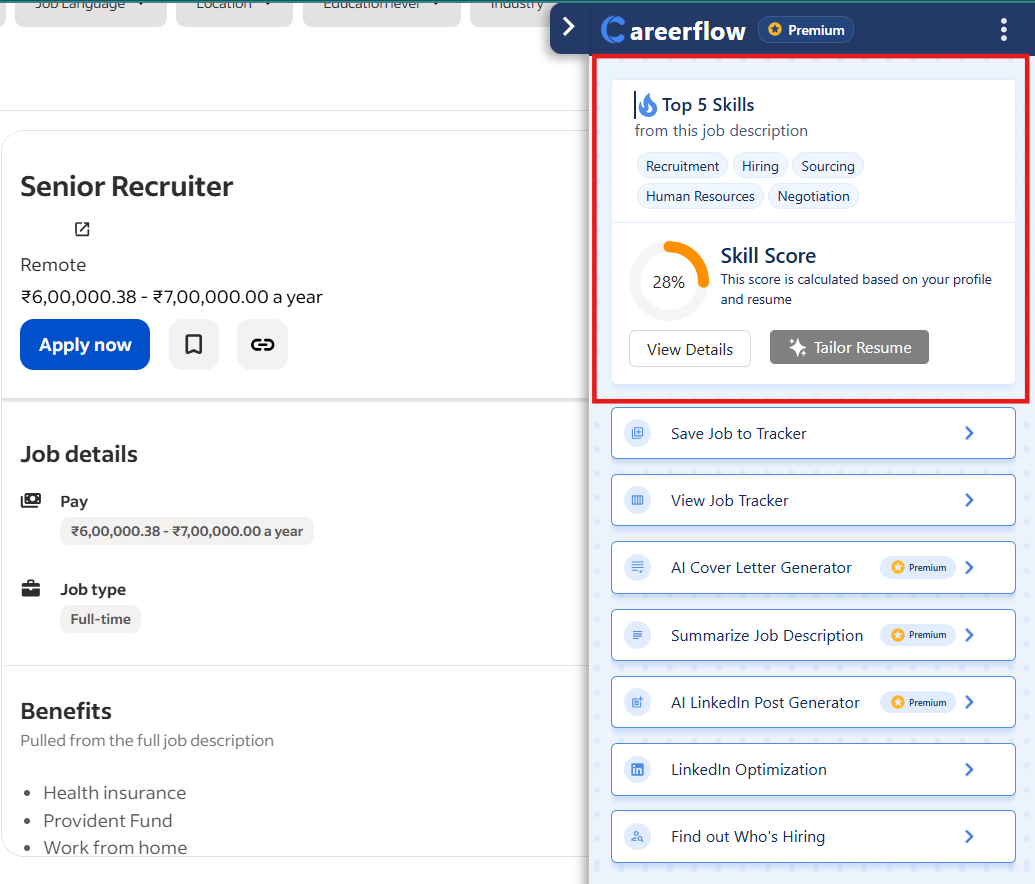Open the three-dot menu in the Careerflow header
This screenshot has width=1035, height=884.
point(1003,30)
